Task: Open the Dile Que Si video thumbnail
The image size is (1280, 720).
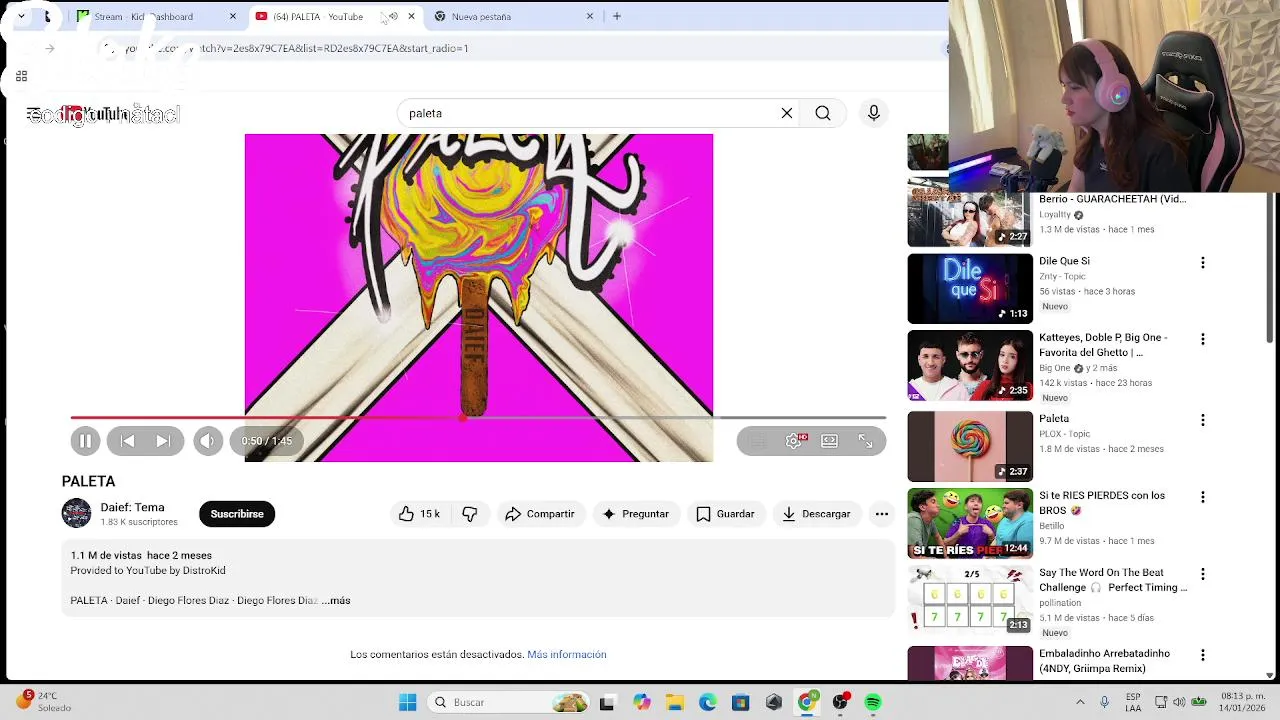Action: (x=970, y=289)
